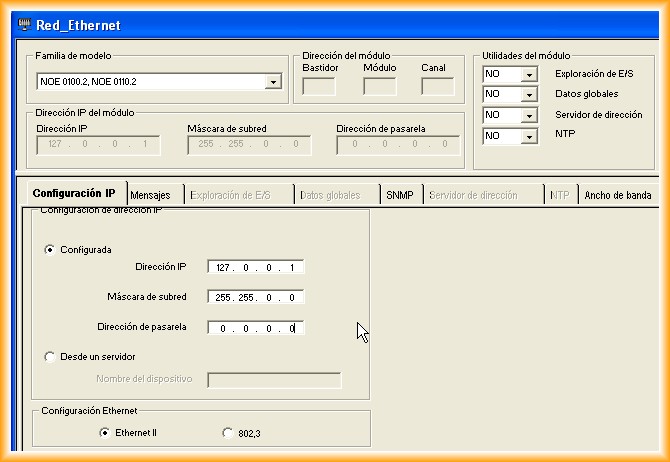Choose the 802.3 frame type
The height and width of the screenshot is (462, 670).
(228, 432)
